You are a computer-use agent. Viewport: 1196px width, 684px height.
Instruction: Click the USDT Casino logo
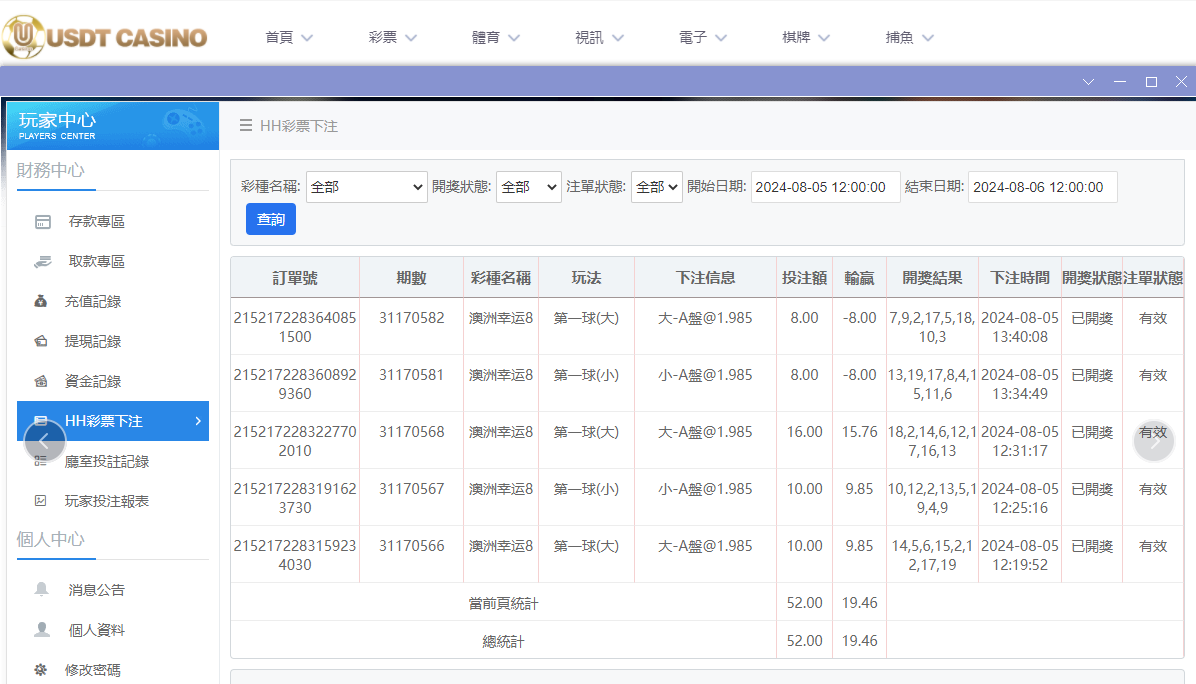pyautogui.click(x=105, y=36)
